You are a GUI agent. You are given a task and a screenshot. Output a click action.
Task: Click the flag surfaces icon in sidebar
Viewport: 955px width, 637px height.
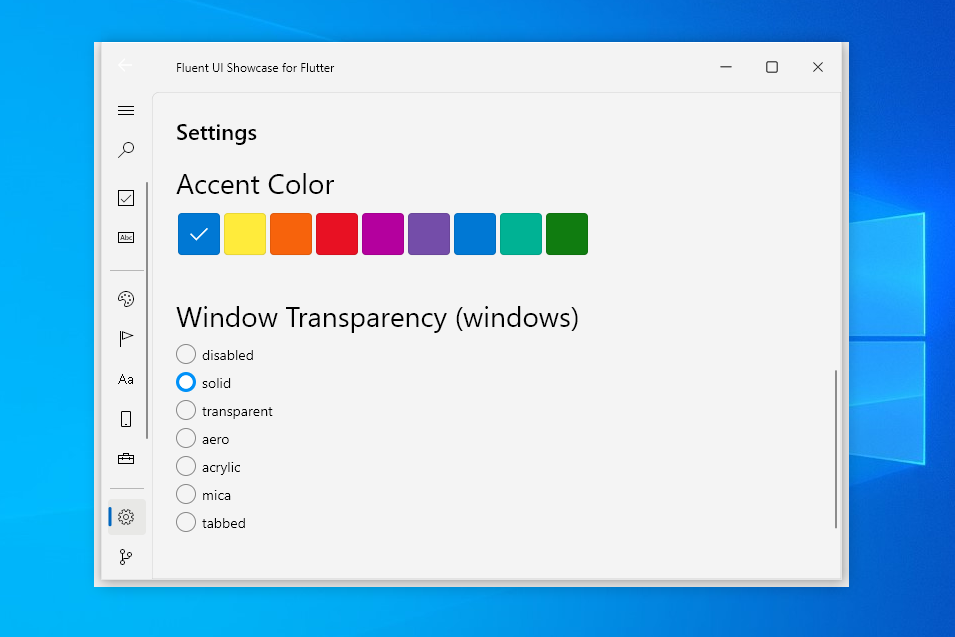[126, 338]
